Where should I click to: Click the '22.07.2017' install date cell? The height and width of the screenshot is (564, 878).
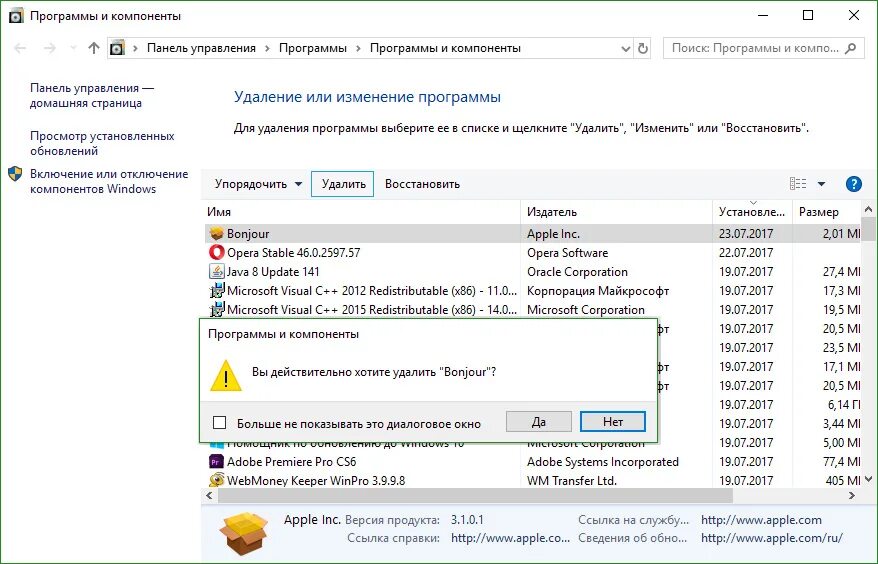746,253
